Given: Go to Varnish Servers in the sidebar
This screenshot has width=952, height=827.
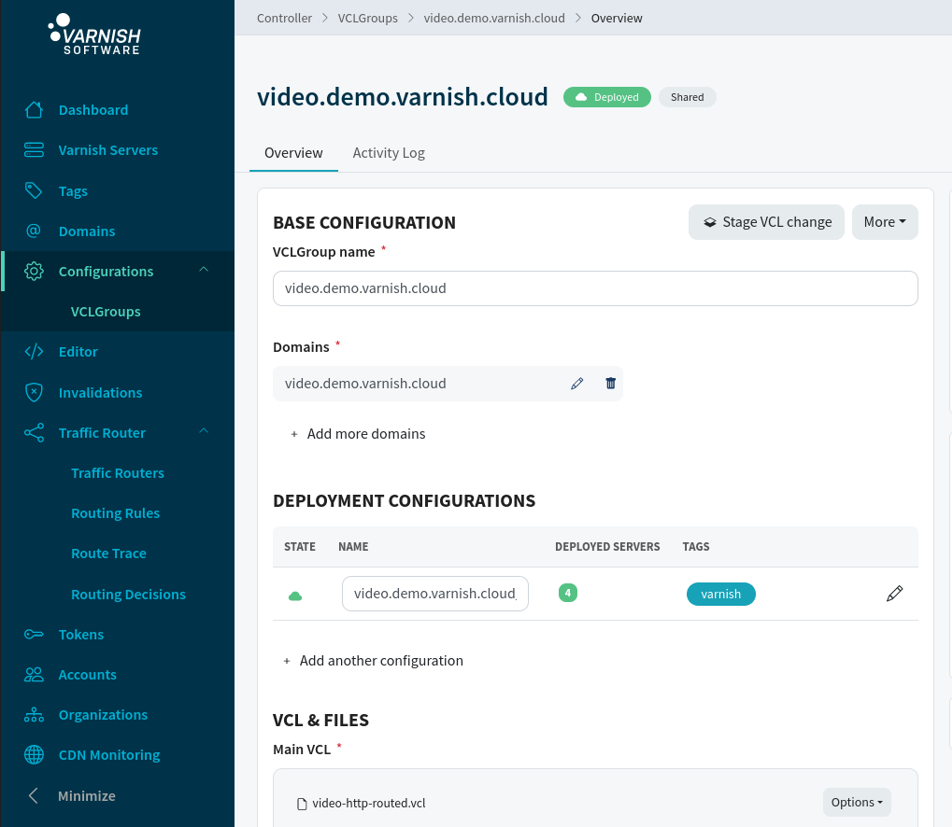Looking at the screenshot, I should (108, 150).
